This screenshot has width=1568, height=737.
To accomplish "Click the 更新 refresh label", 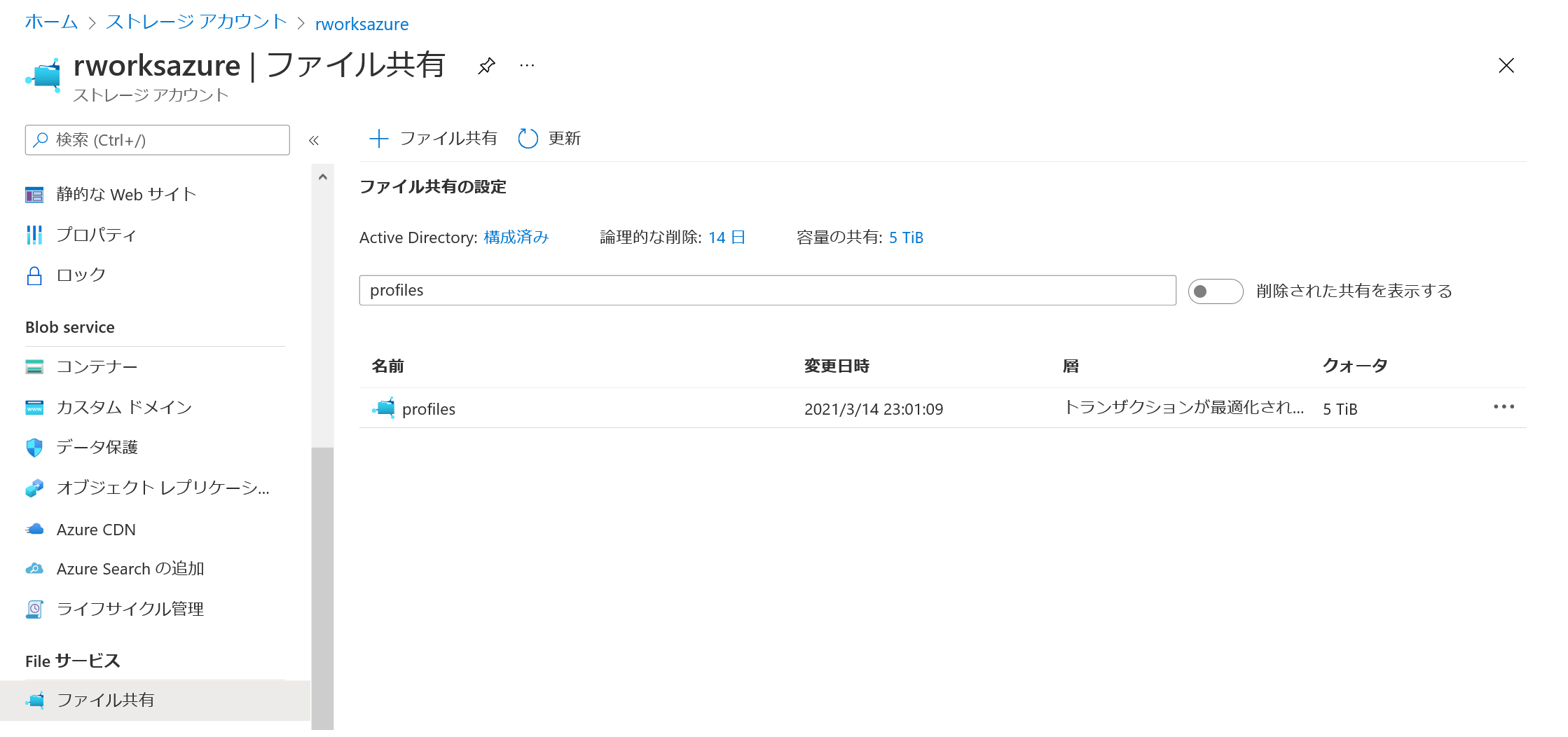I will [x=565, y=139].
